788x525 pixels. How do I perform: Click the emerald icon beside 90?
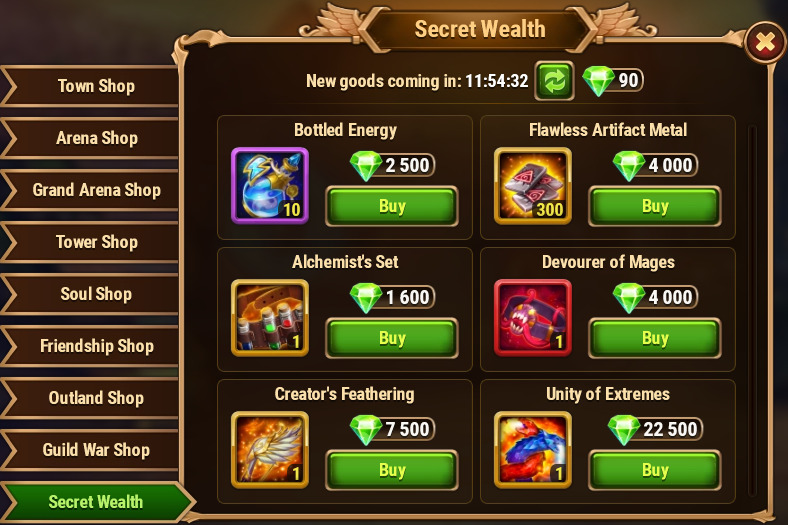pos(598,80)
